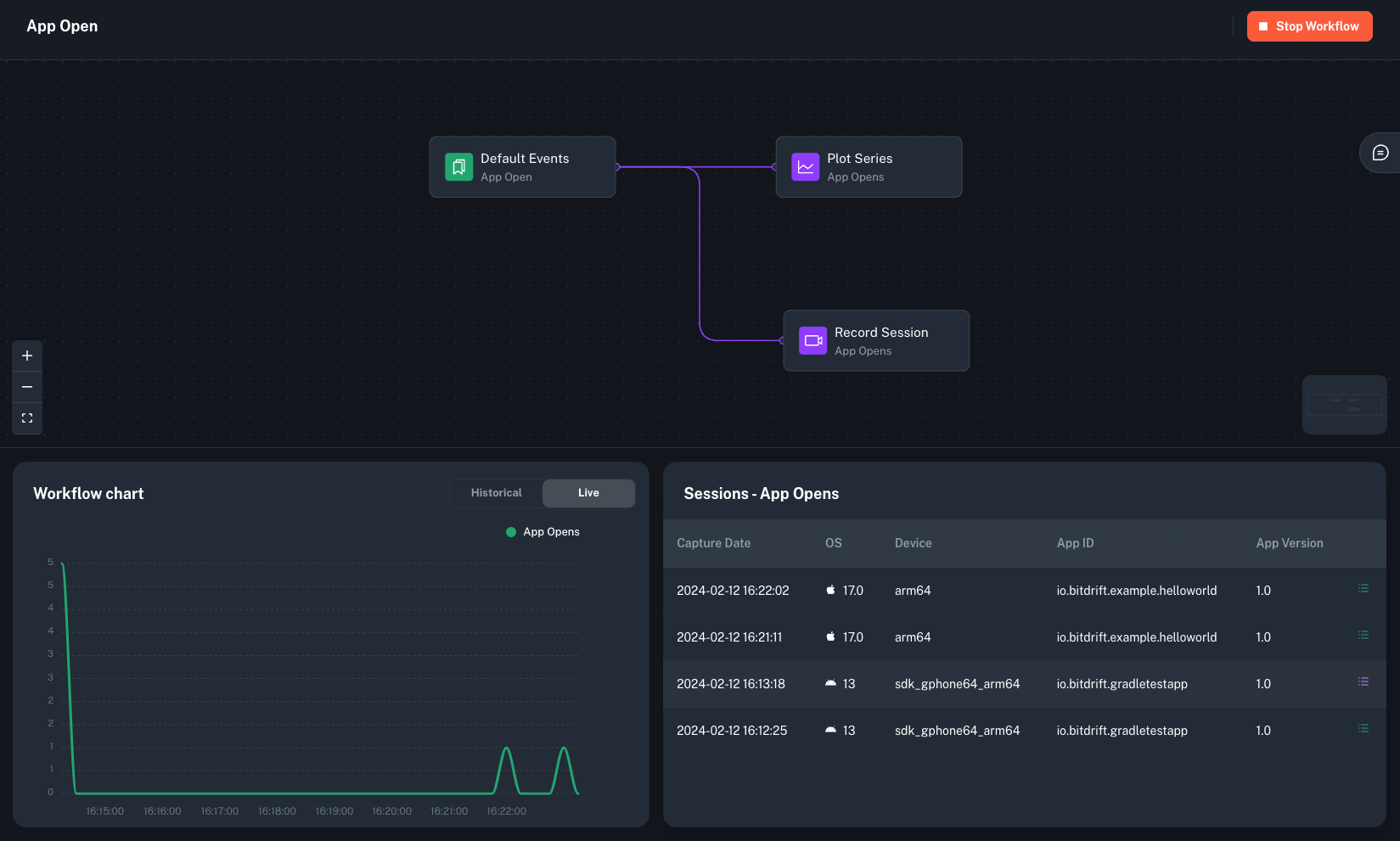Toggle the App Opens series in the legend
1400x841 pixels.
tap(543, 531)
